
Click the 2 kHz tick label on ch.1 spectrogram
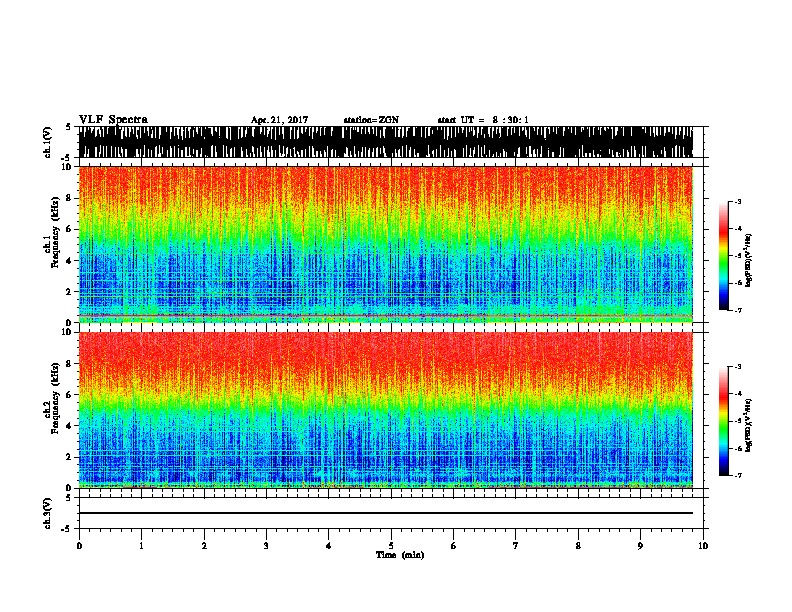pos(70,292)
